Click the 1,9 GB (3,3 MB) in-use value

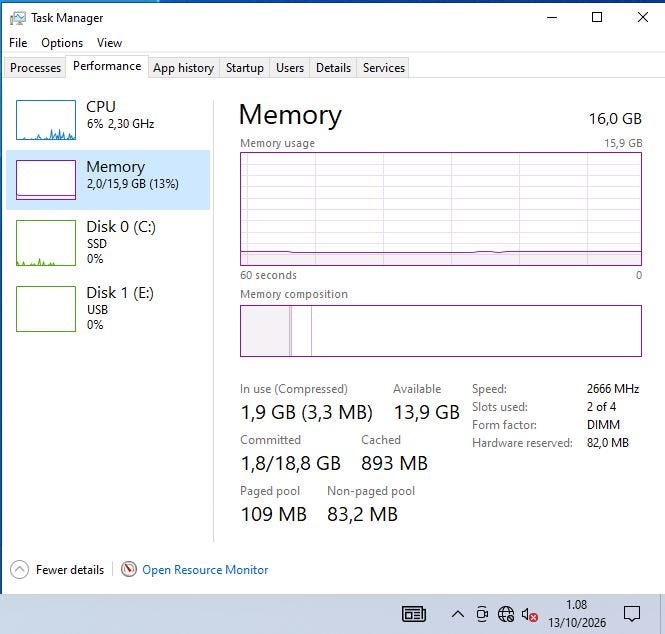click(307, 412)
